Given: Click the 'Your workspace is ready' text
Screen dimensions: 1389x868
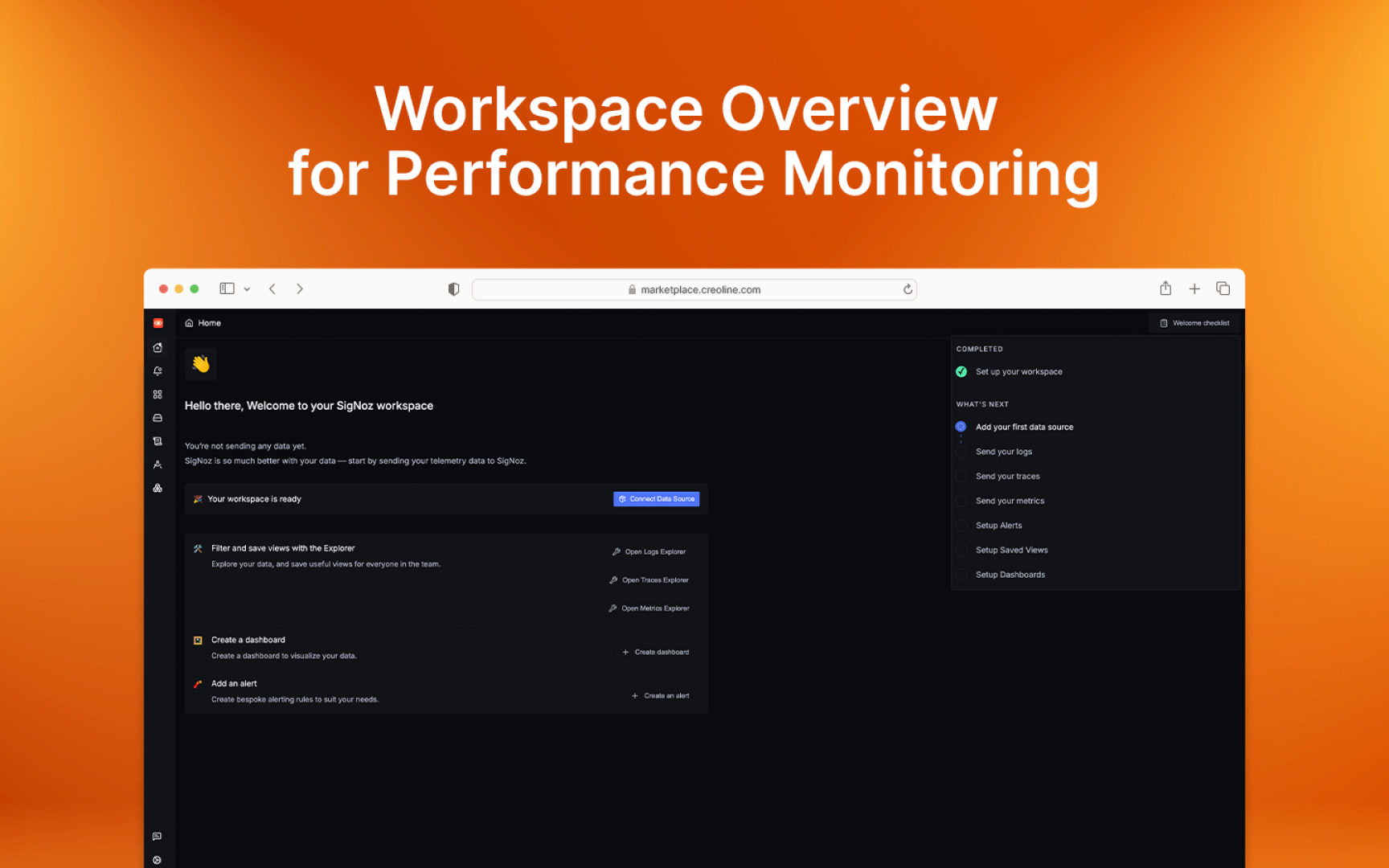Looking at the screenshot, I should [x=254, y=499].
